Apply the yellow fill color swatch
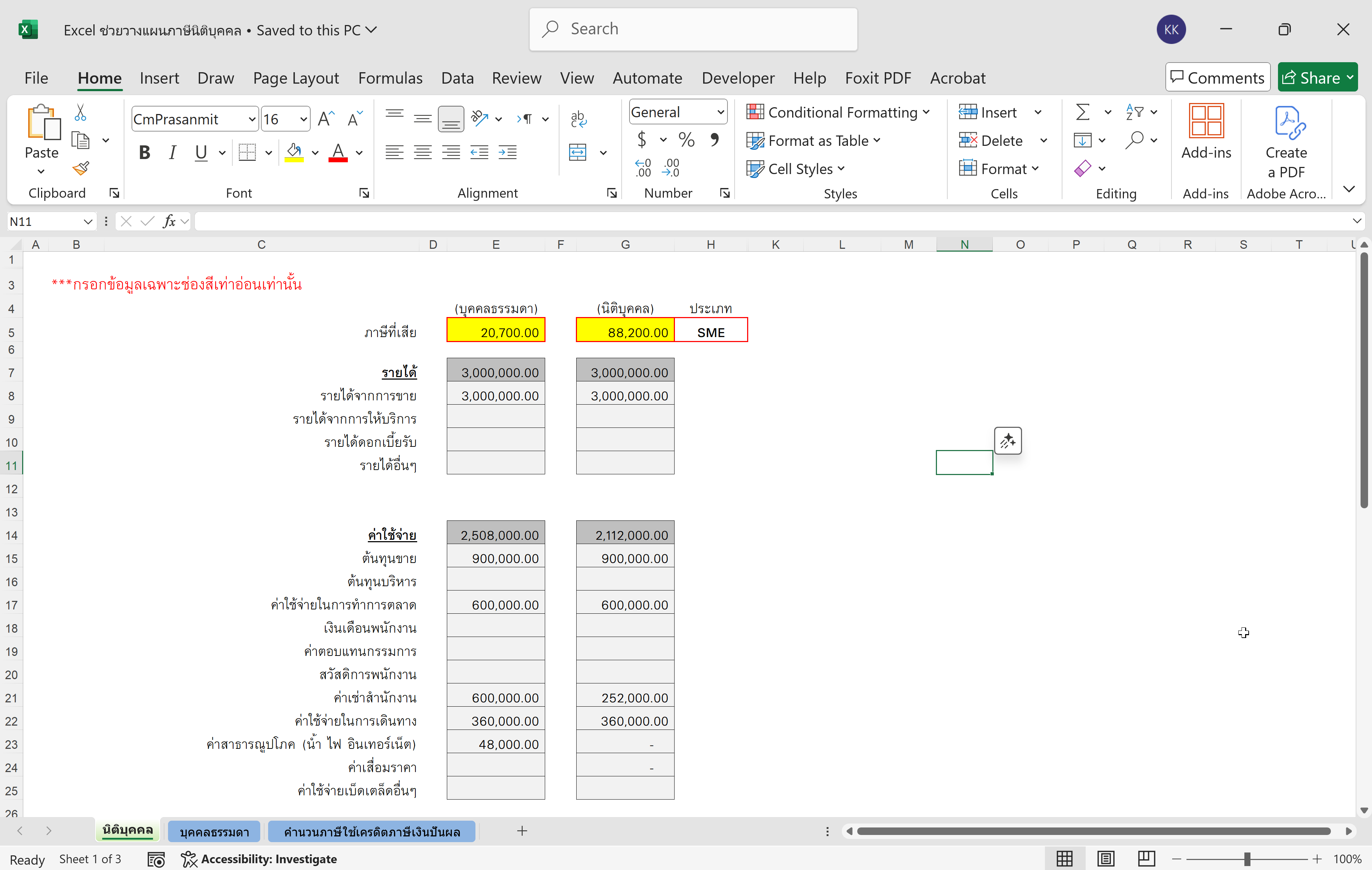The image size is (1372, 870). pyautogui.click(x=294, y=152)
